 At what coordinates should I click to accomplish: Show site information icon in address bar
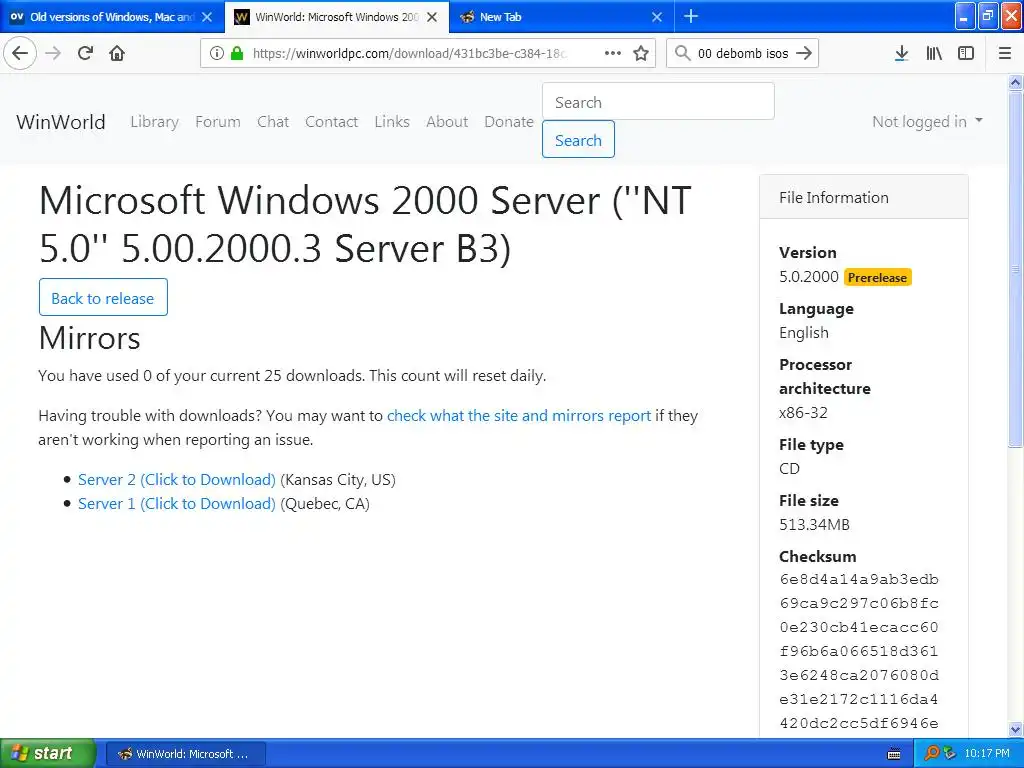click(x=217, y=53)
